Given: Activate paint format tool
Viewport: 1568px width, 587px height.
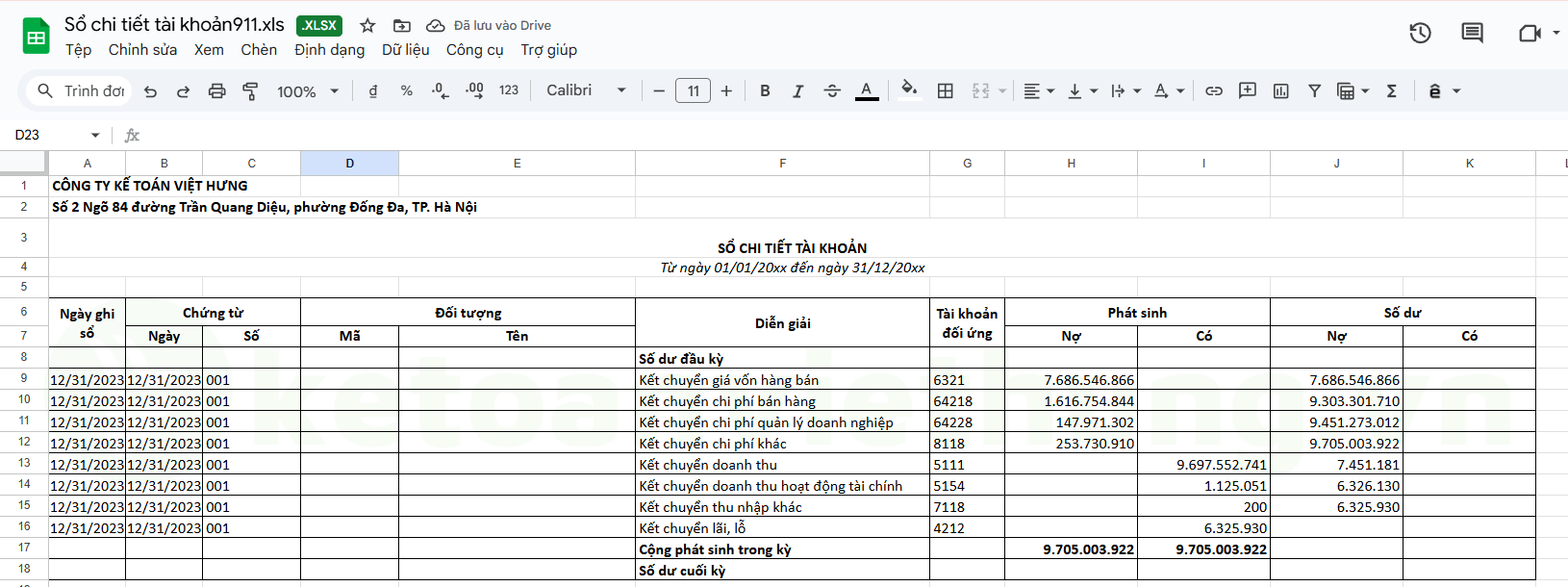Looking at the screenshot, I should [250, 91].
